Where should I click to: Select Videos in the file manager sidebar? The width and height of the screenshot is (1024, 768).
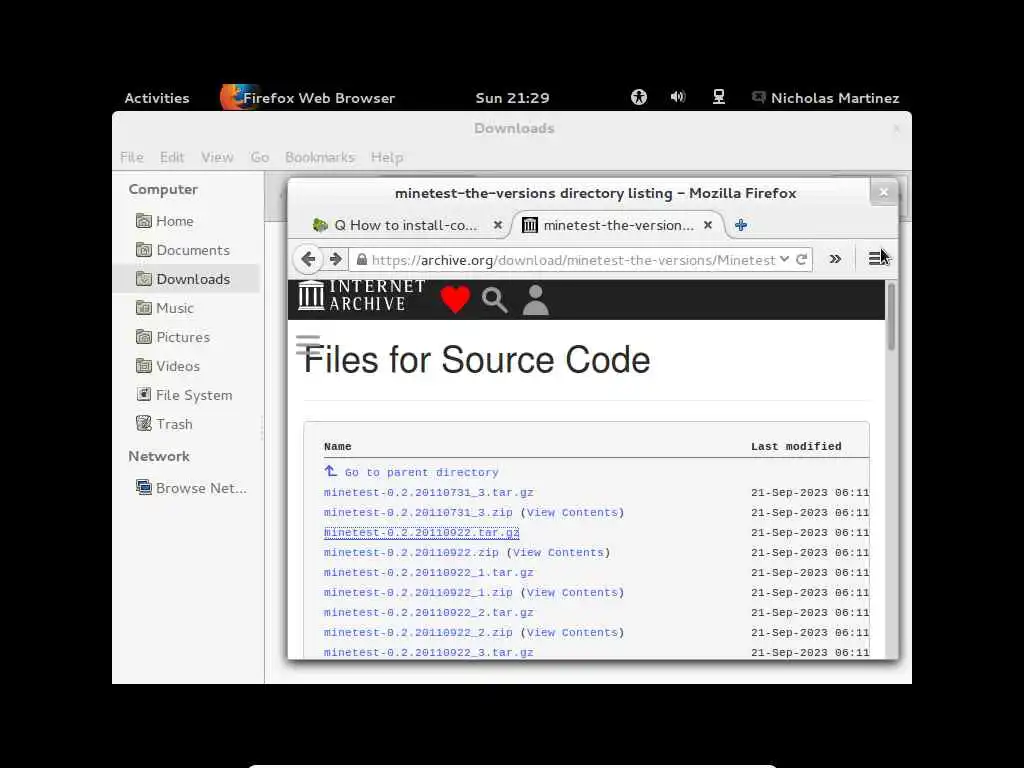[187, 366]
